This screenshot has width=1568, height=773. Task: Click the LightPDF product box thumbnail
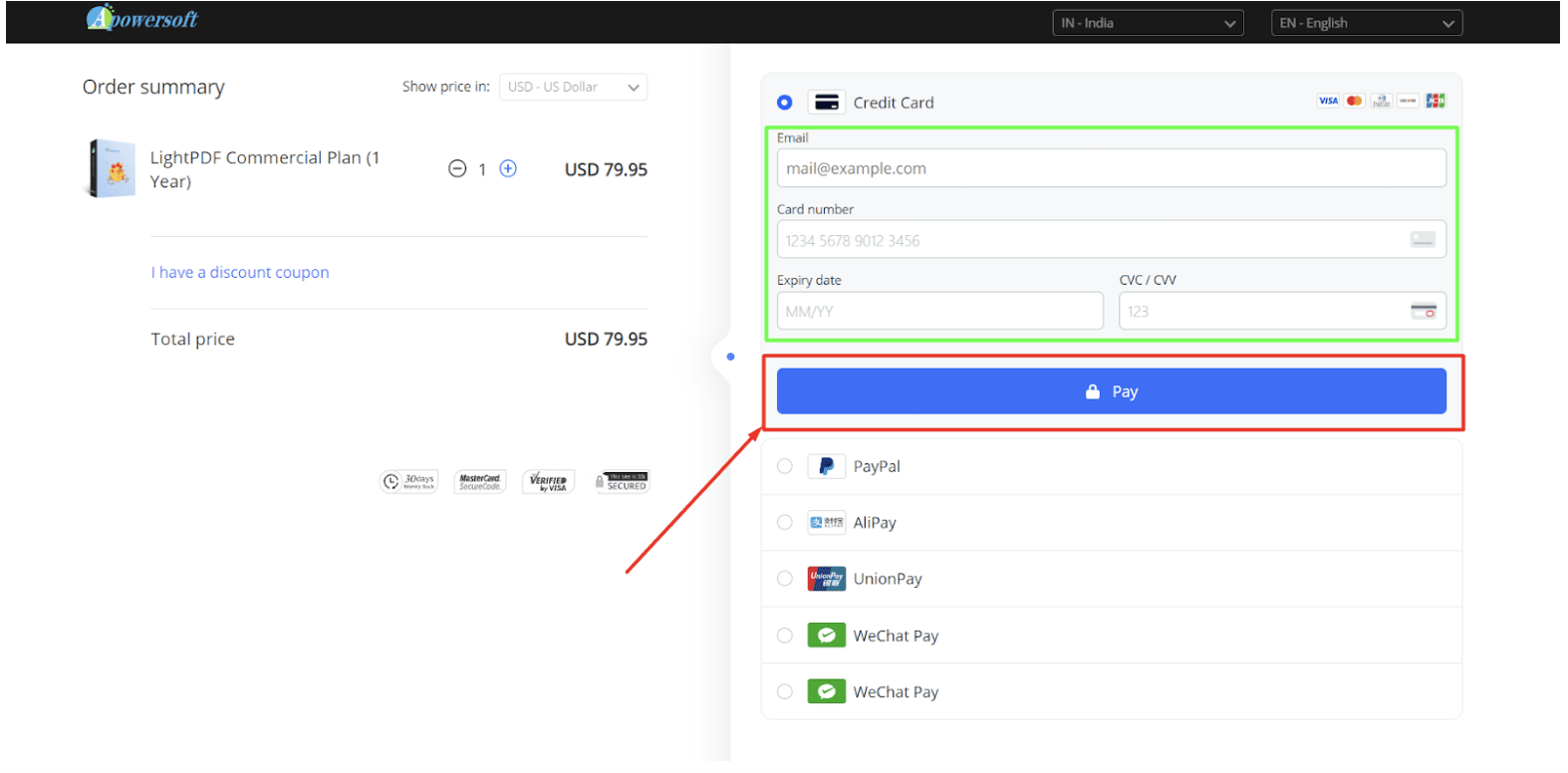click(x=112, y=168)
